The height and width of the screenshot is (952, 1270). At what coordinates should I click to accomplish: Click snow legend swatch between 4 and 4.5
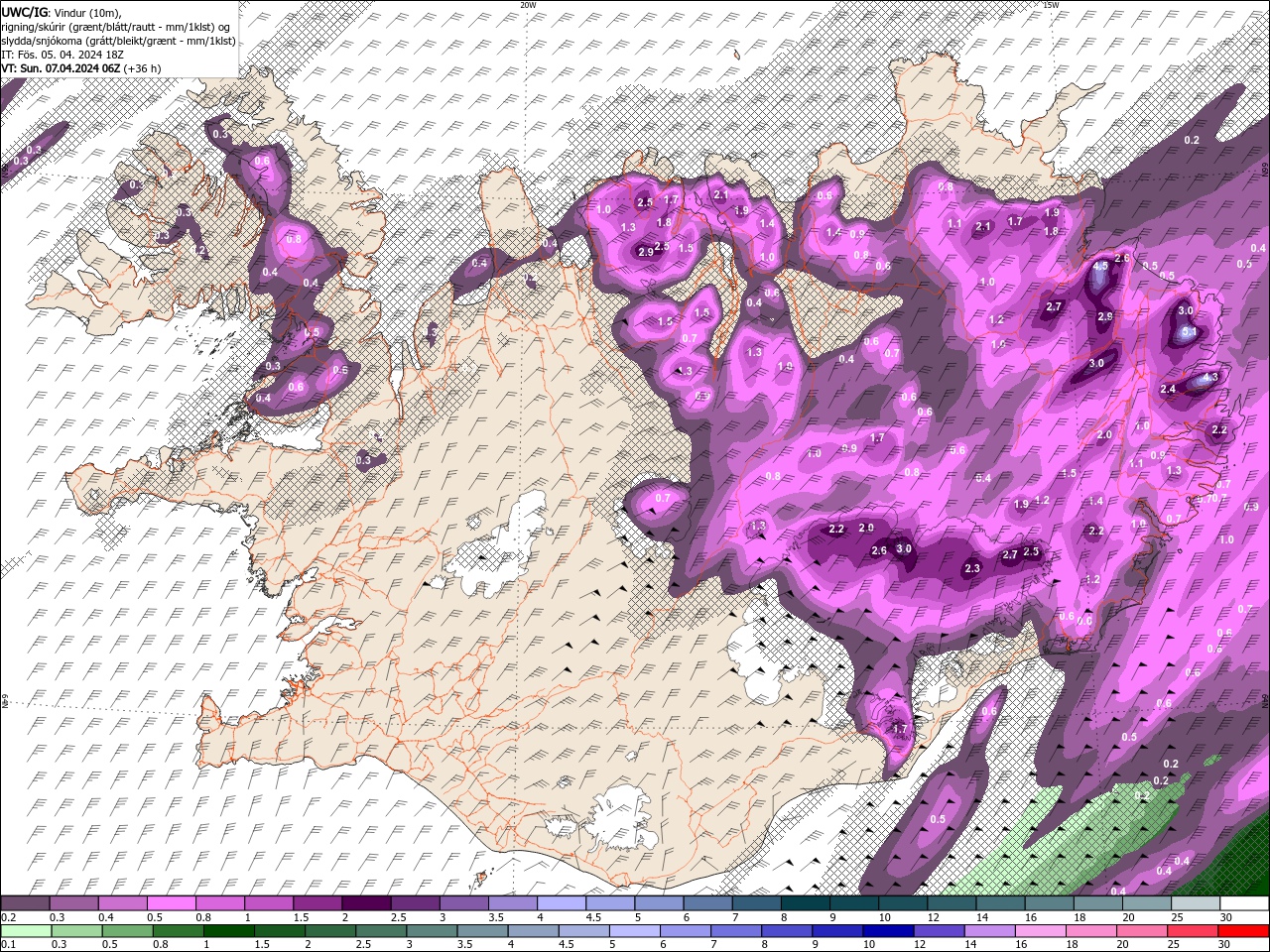pos(562,903)
